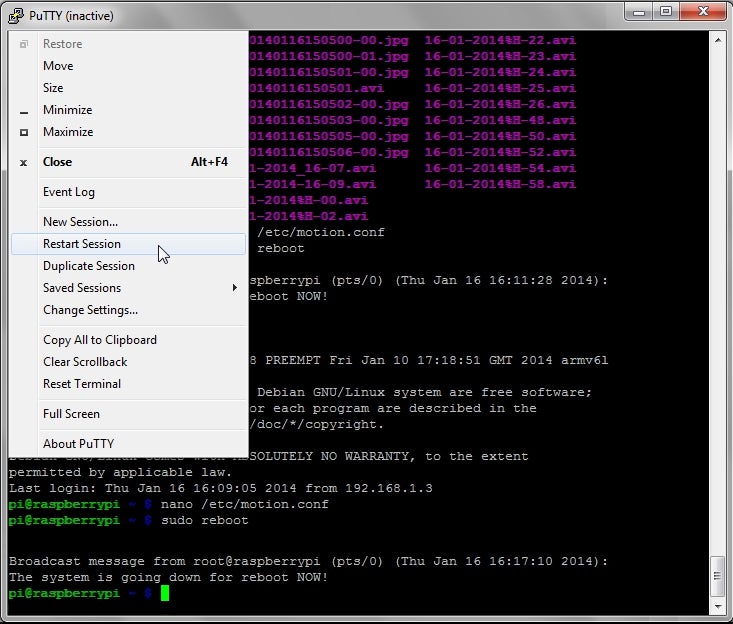The height and width of the screenshot is (624, 733).
Task: Click the terminal scrollbar down arrow
Action: tap(718, 607)
